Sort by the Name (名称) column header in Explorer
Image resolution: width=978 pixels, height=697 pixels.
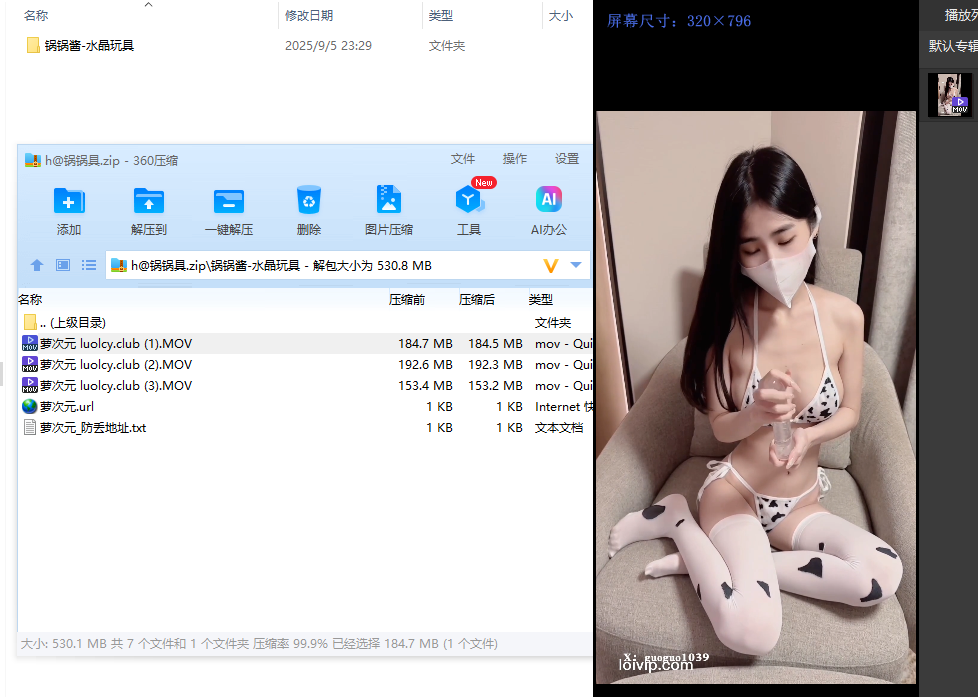[36, 16]
